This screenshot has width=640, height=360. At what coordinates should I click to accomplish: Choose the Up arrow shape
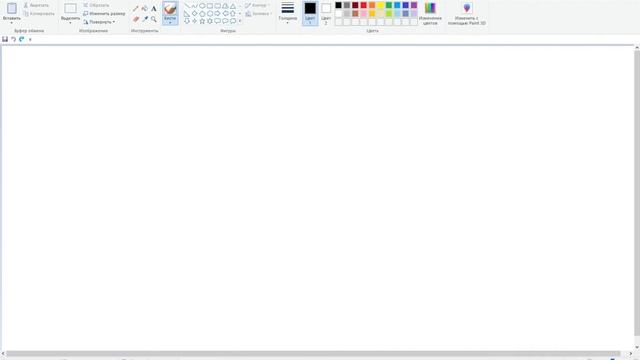tap(233, 13)
